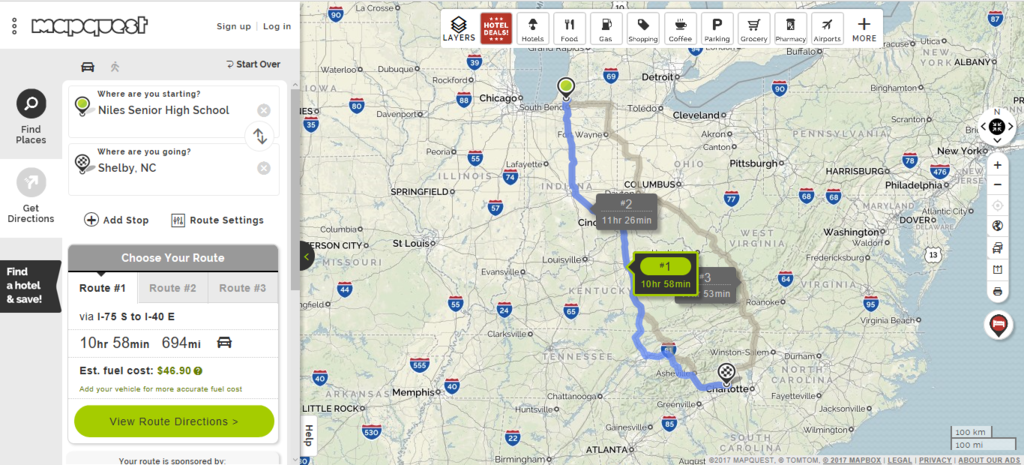This screenshot has width=1024, height=465.
Task: Click the print map icon
Action: coord(997,291)
